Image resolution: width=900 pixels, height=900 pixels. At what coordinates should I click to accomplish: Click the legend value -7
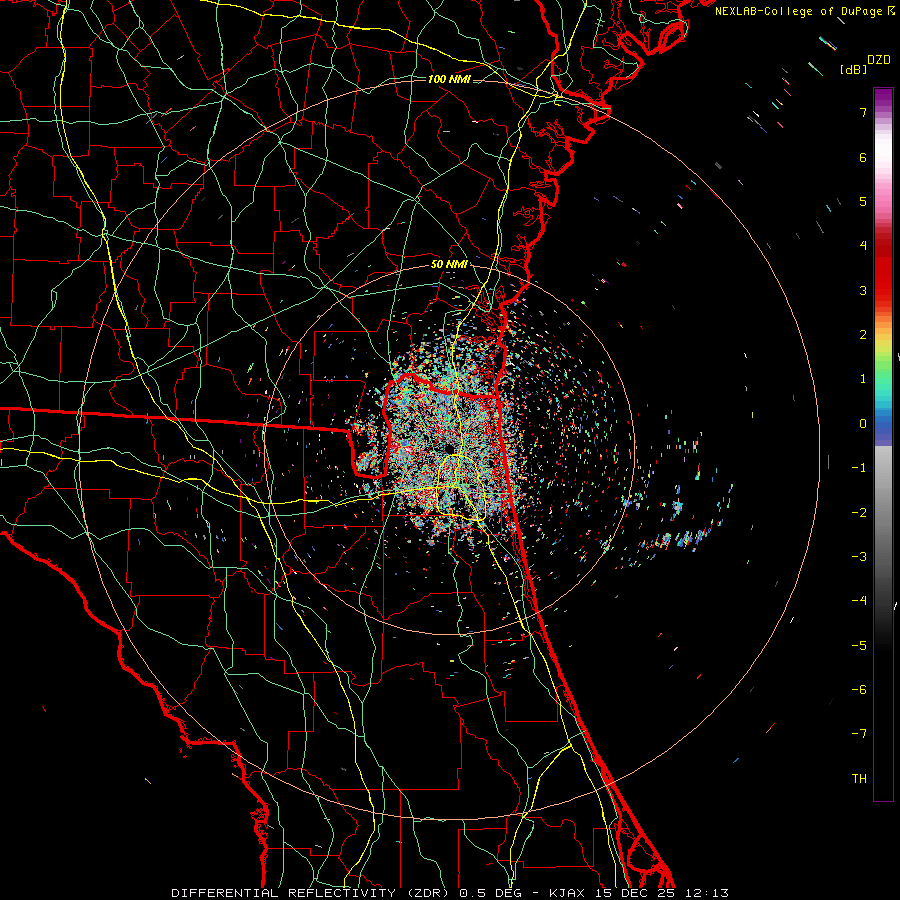tap(859, 734)
